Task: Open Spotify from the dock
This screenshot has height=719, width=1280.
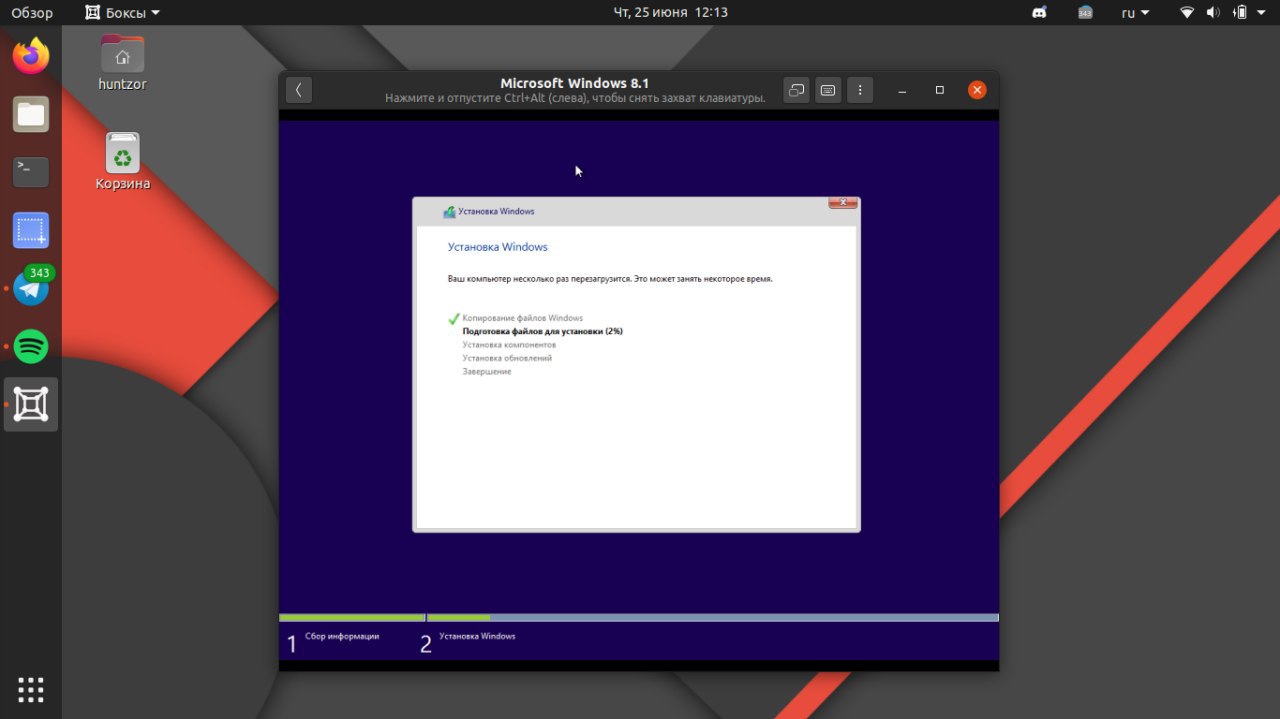Action: coord(31,346)
